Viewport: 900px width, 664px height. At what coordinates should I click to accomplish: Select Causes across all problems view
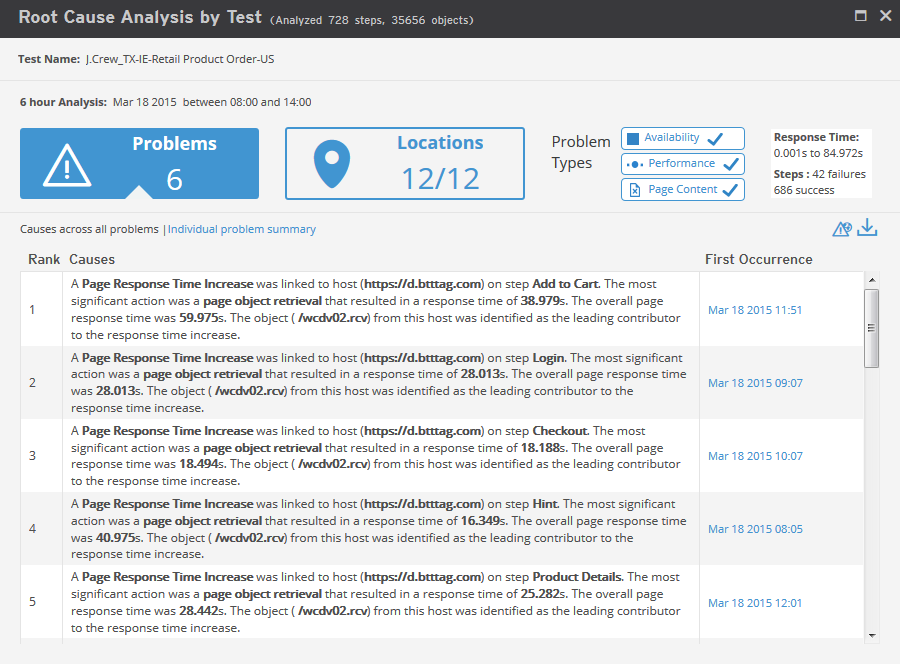89,229
